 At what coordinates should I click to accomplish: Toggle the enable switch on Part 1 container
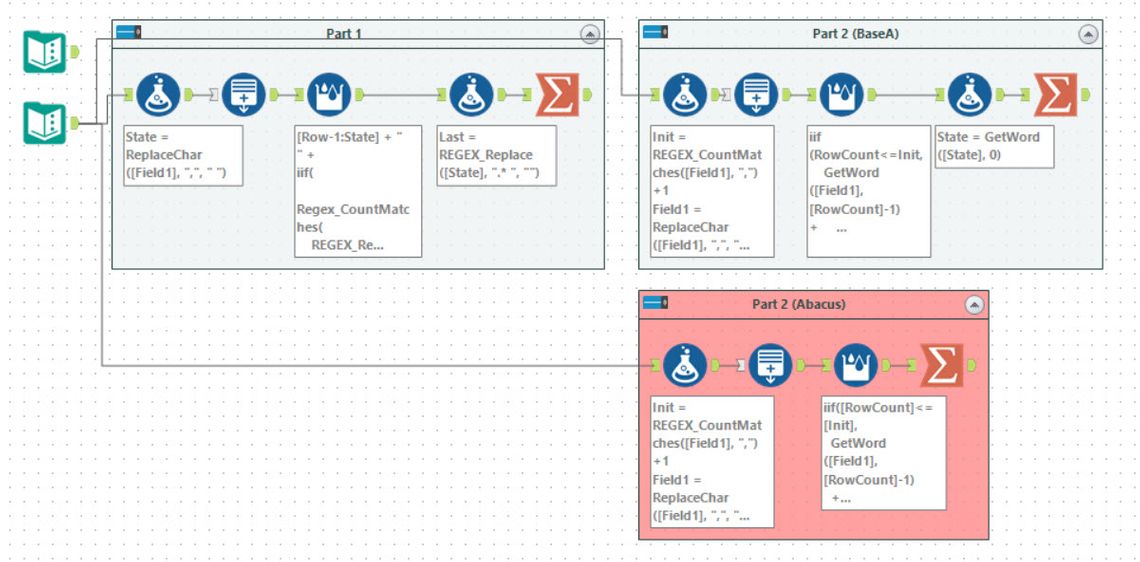[x=129, y=33]
